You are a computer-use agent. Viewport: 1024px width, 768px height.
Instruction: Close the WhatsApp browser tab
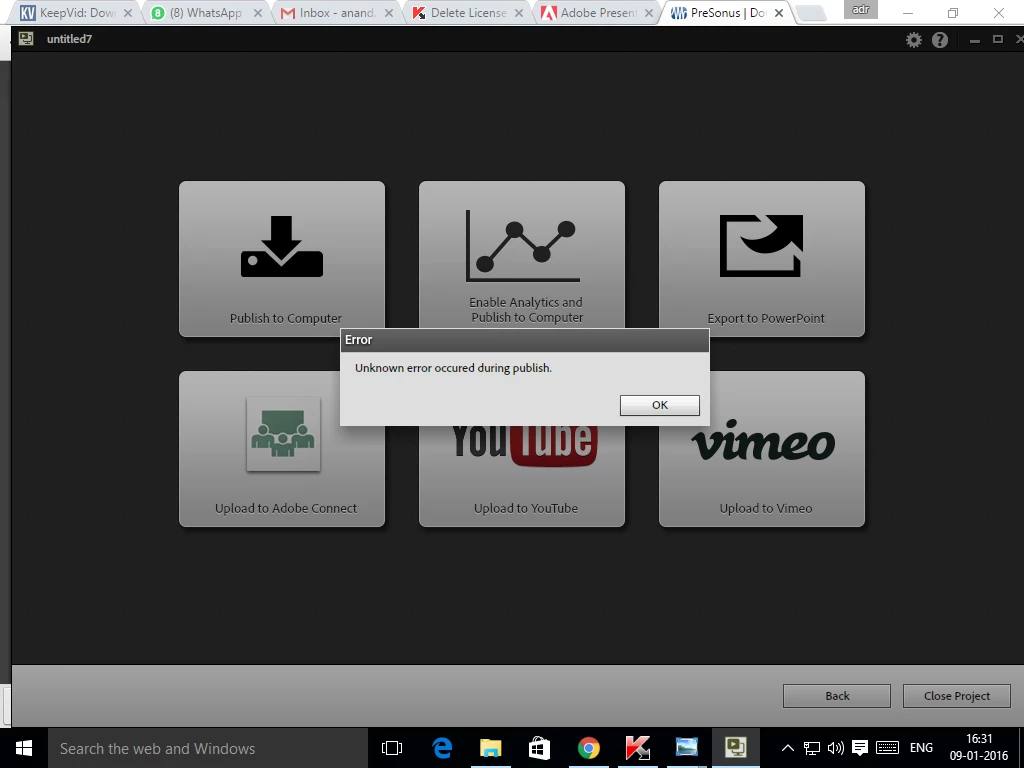click(x=258, y=12)
